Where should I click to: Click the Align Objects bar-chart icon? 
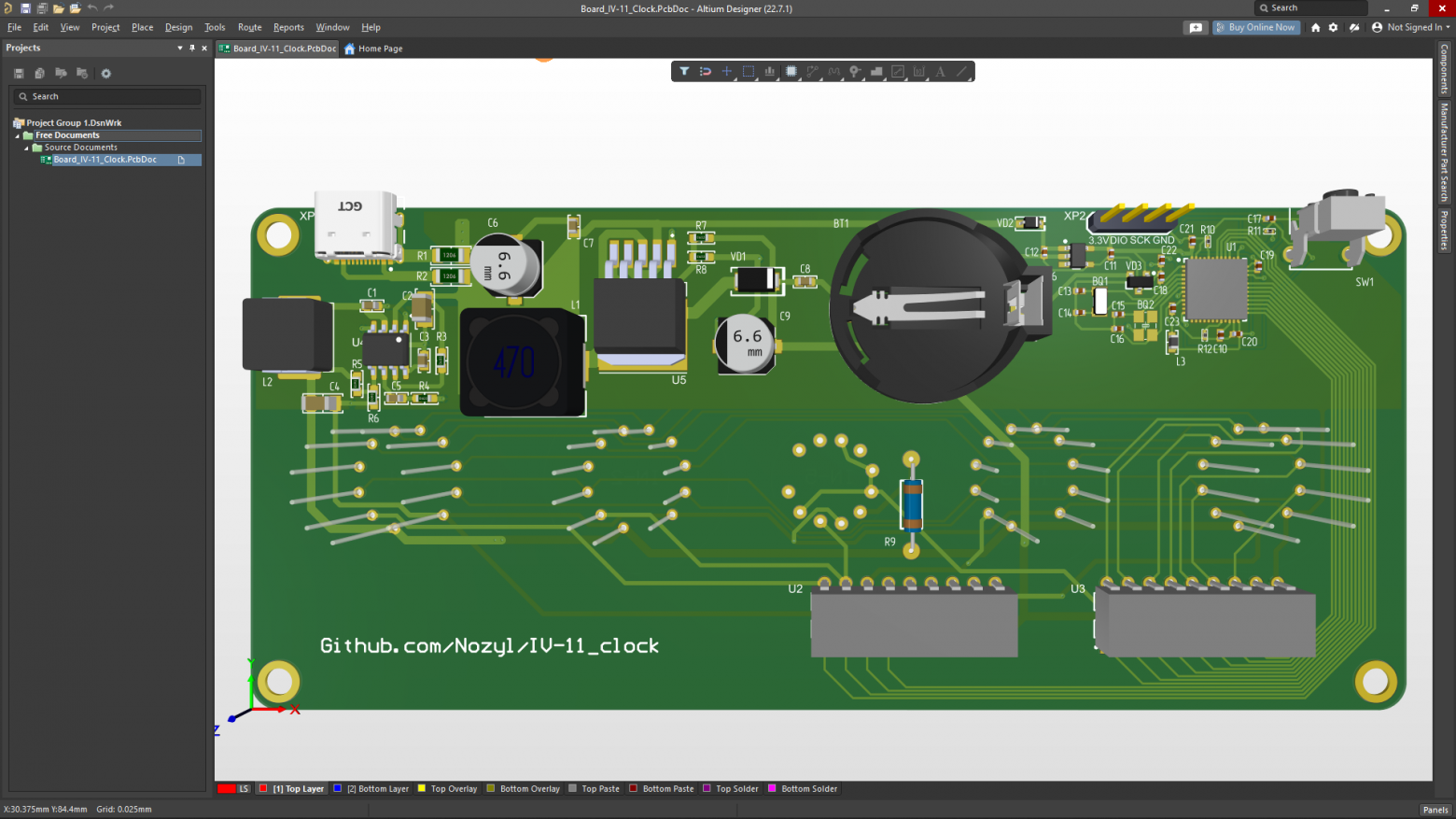(769, 71)
